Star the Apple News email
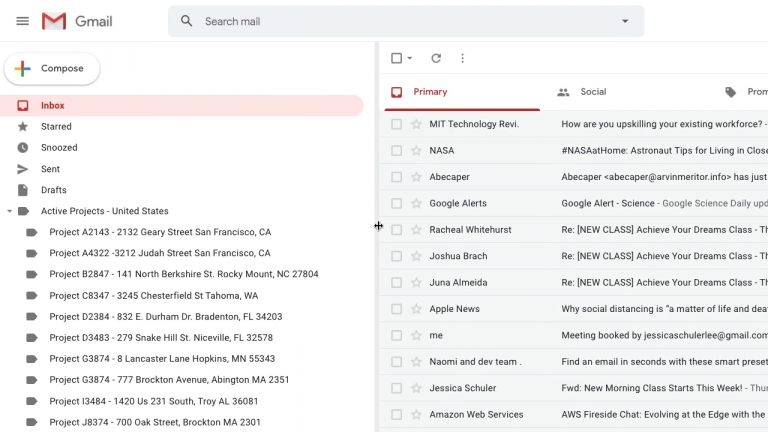The height and width of the screenshot is (432, 768). [x=416, y=309]
